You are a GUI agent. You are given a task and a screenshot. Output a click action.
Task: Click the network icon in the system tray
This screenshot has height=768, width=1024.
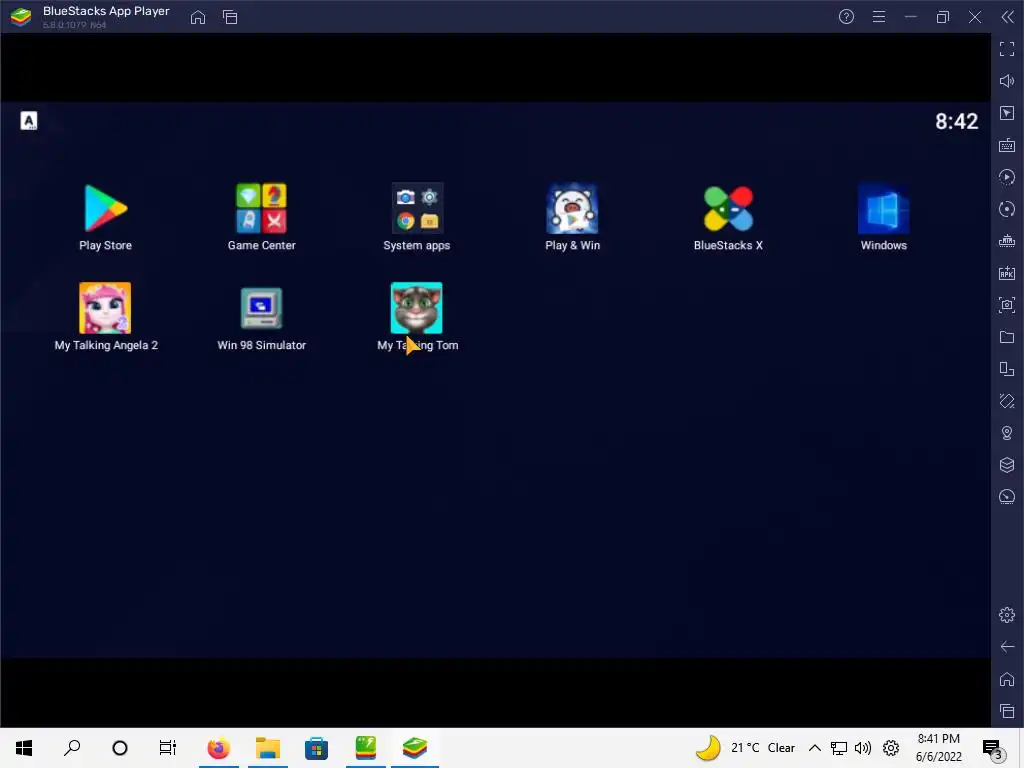pyautogui.click(x=839, y=748)
